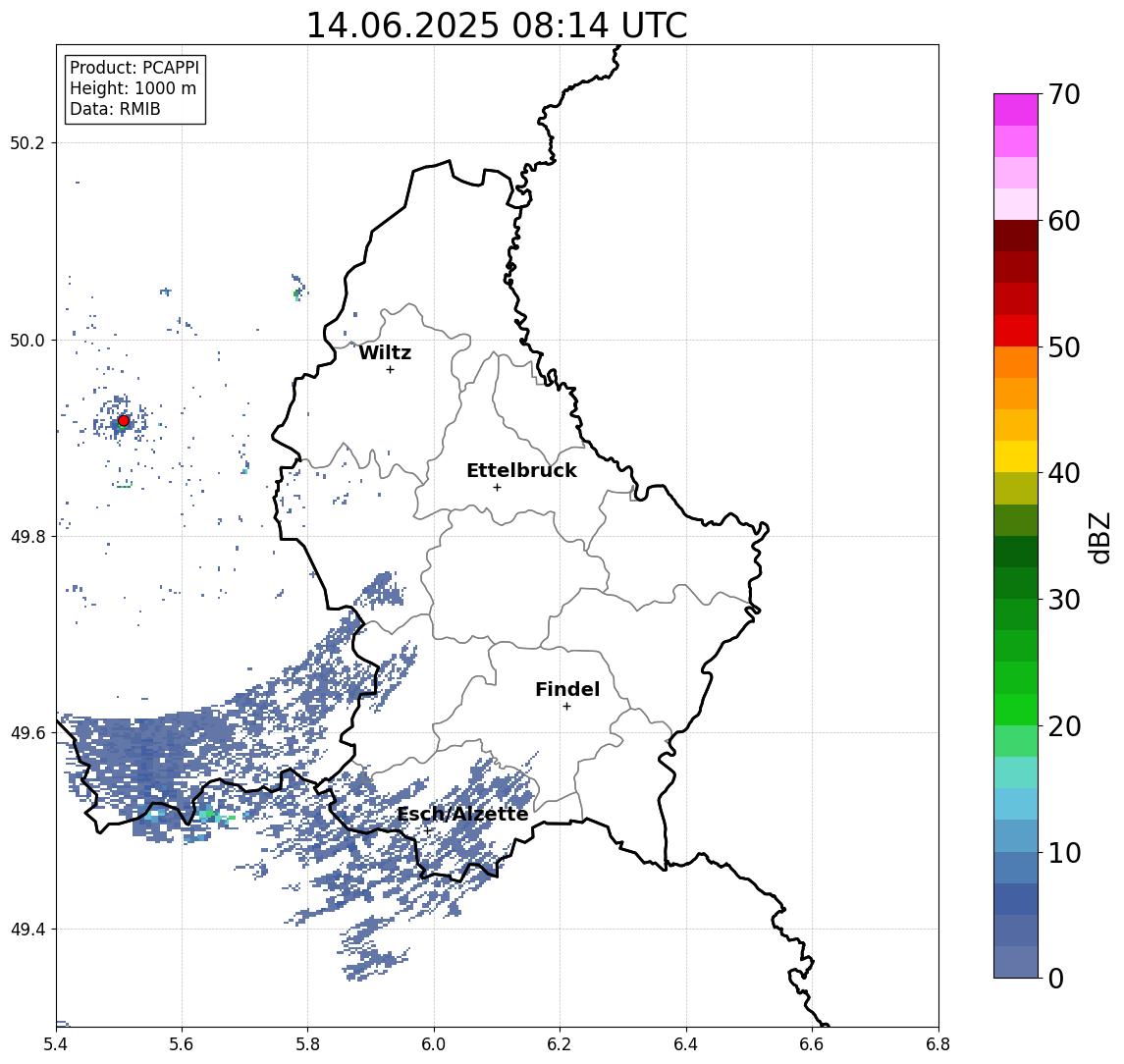Click the 40 tick on colorbar
Image resolution: width=1124 pixels, height=1064 pixels.
[1063, 473]
